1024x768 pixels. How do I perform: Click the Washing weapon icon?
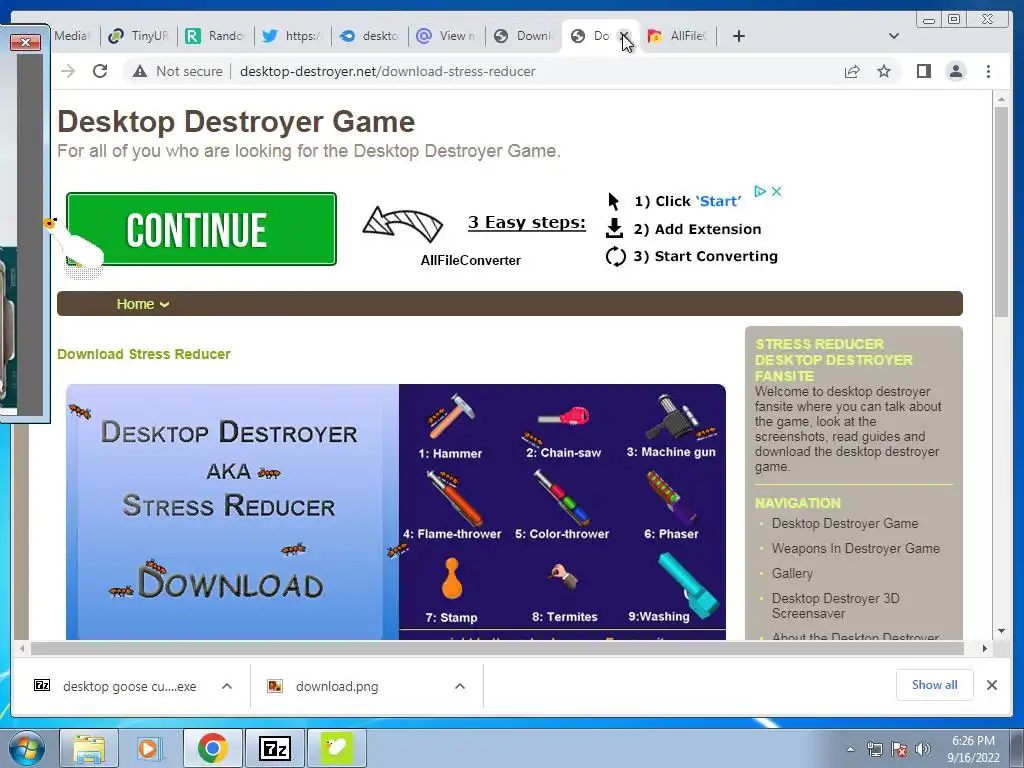689,584
